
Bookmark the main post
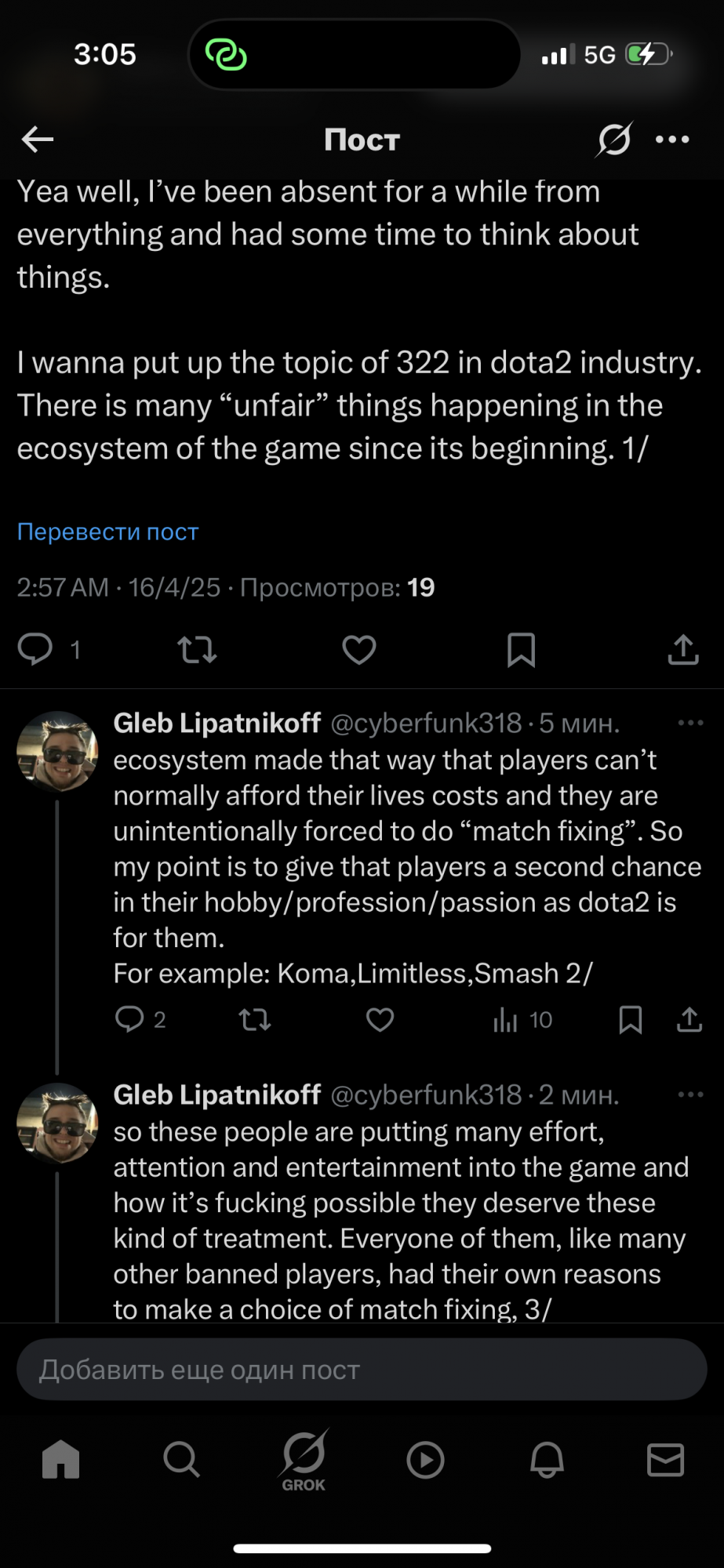coord(521,649)
